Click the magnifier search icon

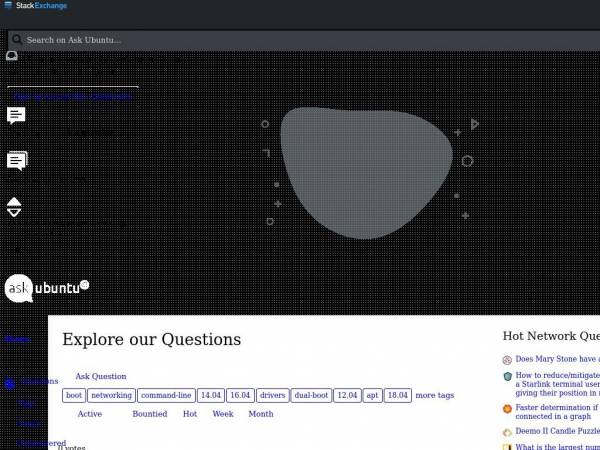coord(17,39)
